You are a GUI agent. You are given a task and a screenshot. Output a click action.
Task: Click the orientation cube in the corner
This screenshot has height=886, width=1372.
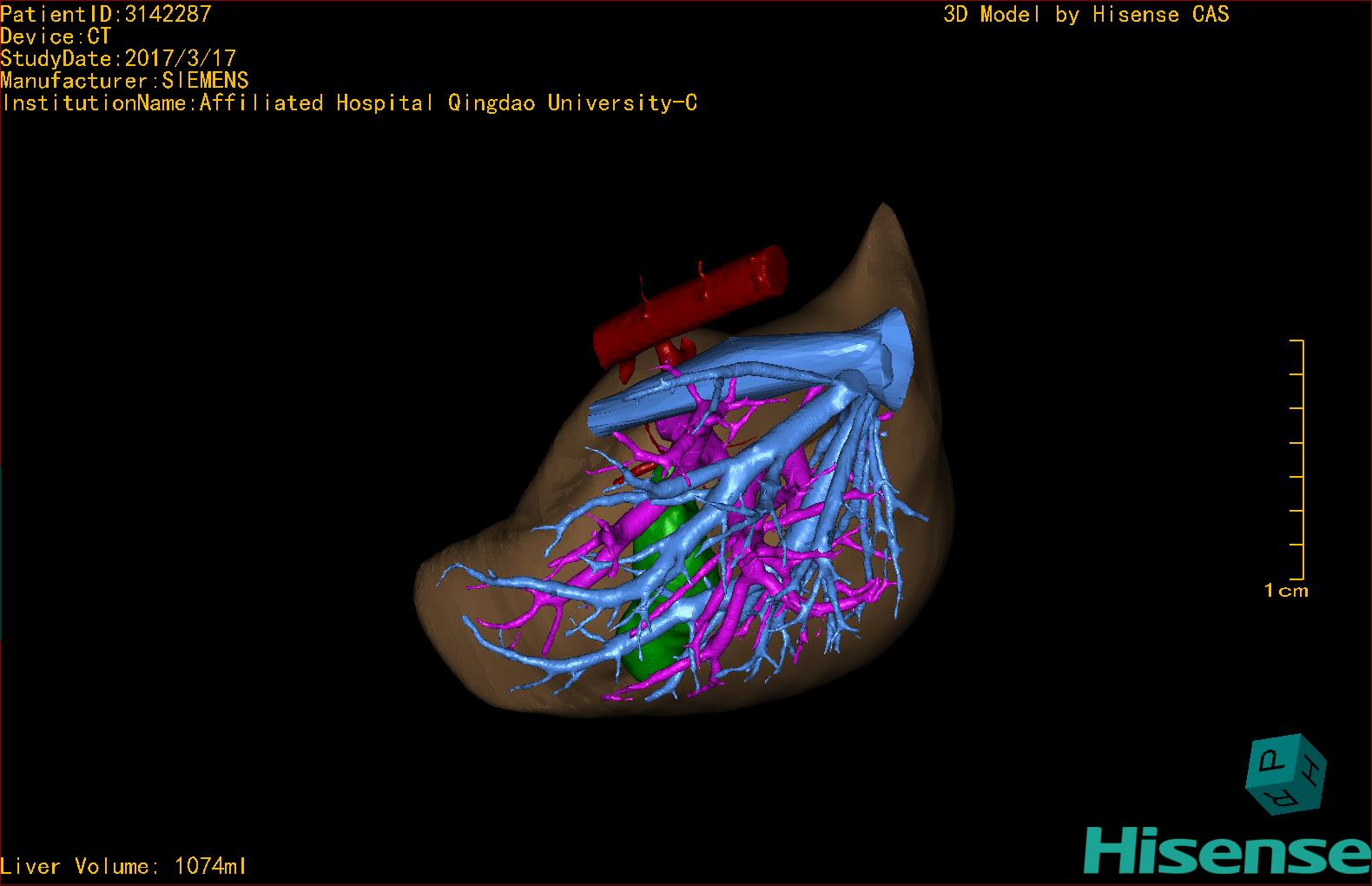tap(1286, 774)
